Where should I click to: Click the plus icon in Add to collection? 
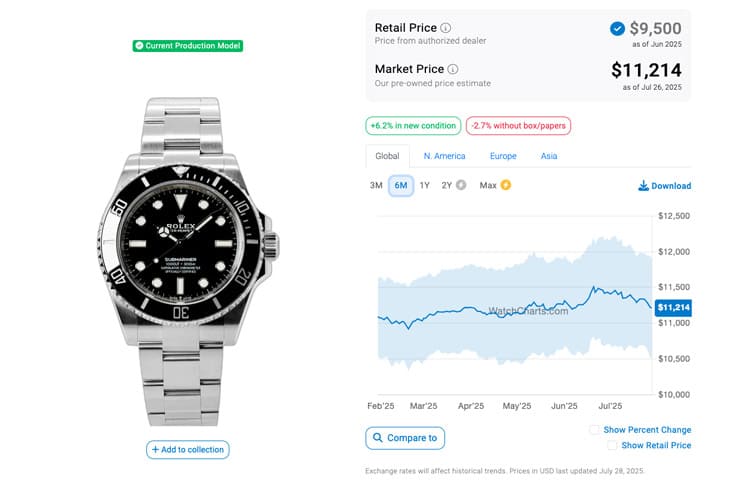click(156, 450)
